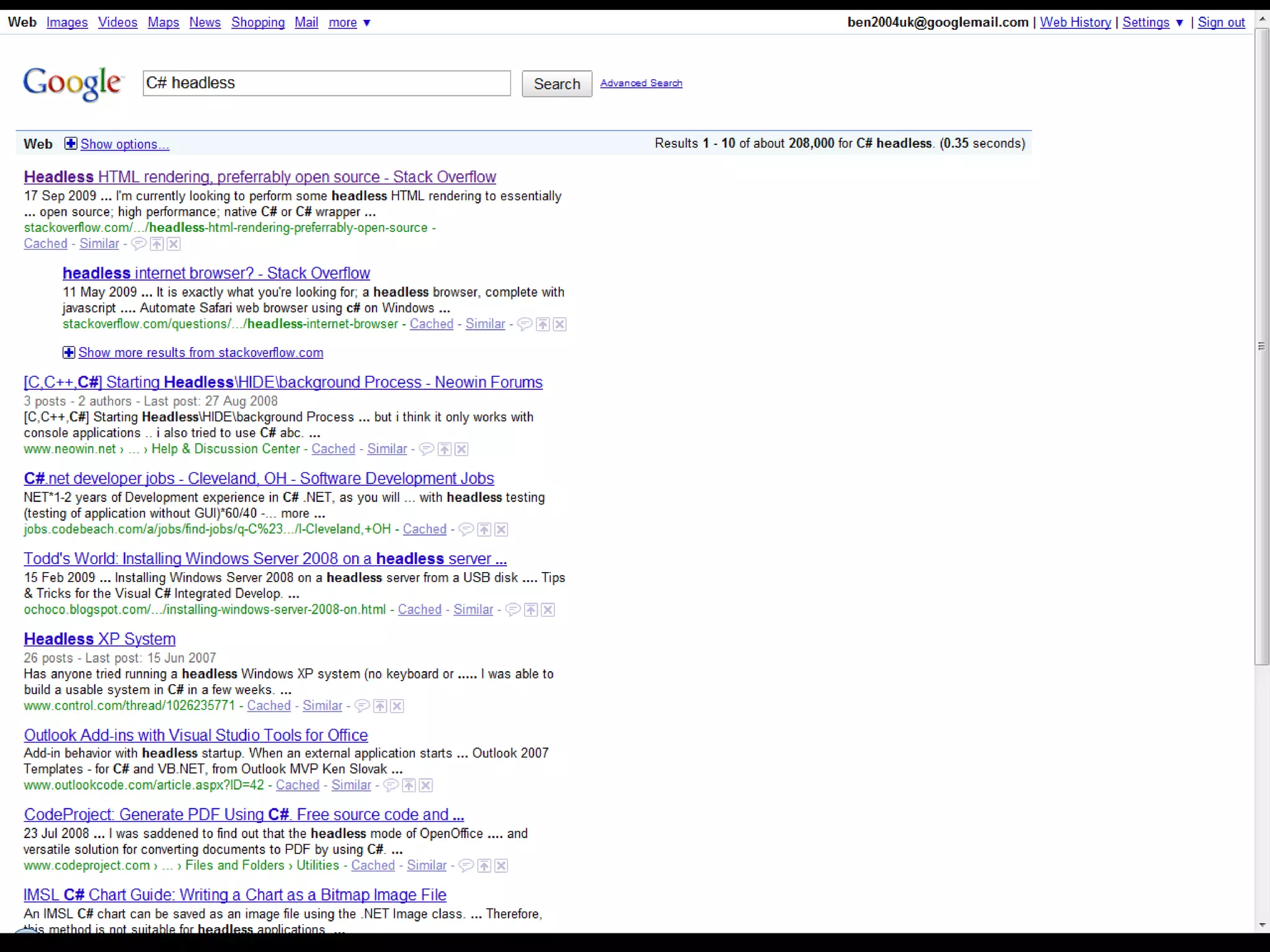Open IMSL C# Chart Guide result
The height and width of the screenshot is (952, 1270).
point(235,895)
